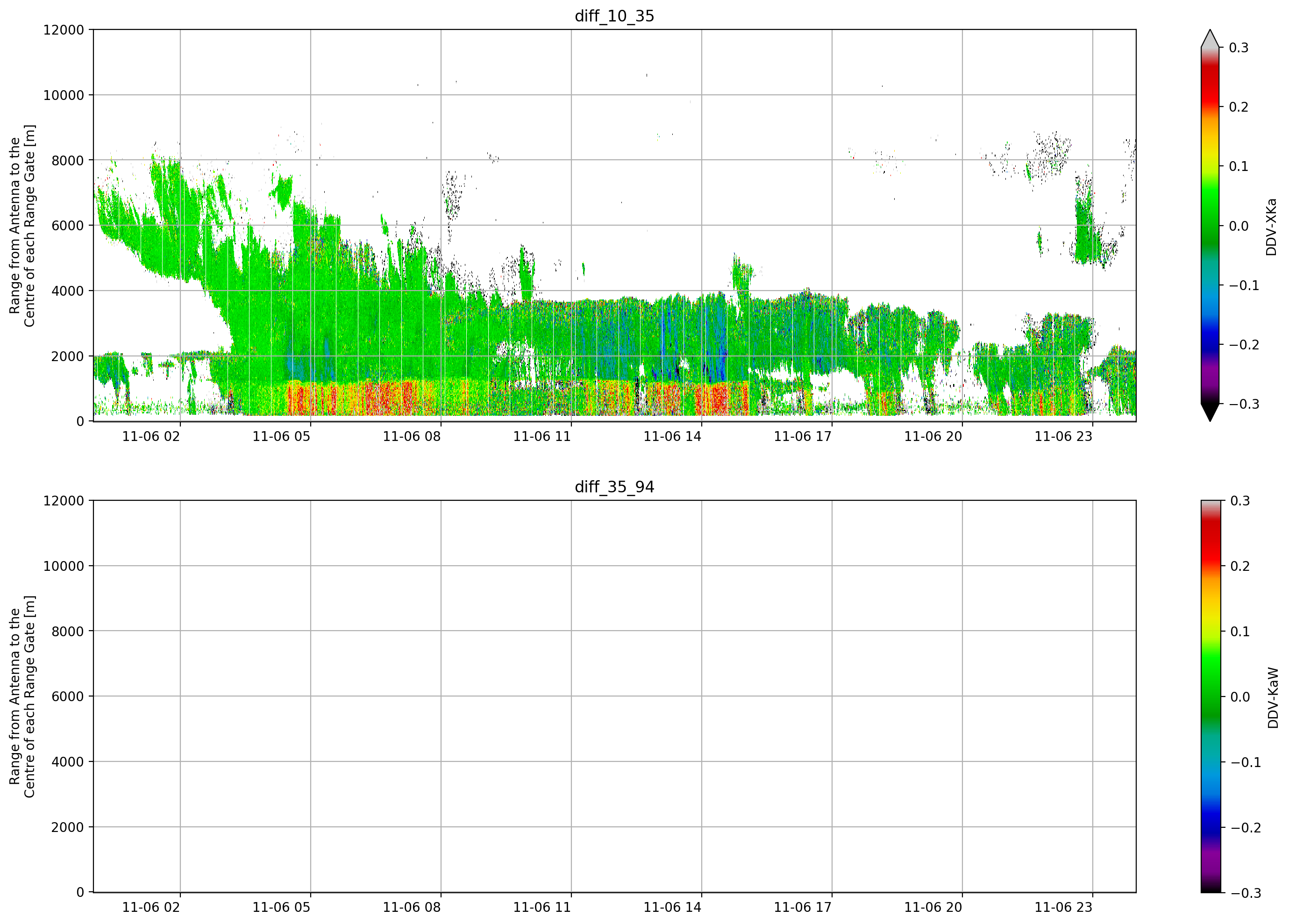Click the DDV-KaW colorbar gradient
1289x924 pixels.
(1210, 696)
